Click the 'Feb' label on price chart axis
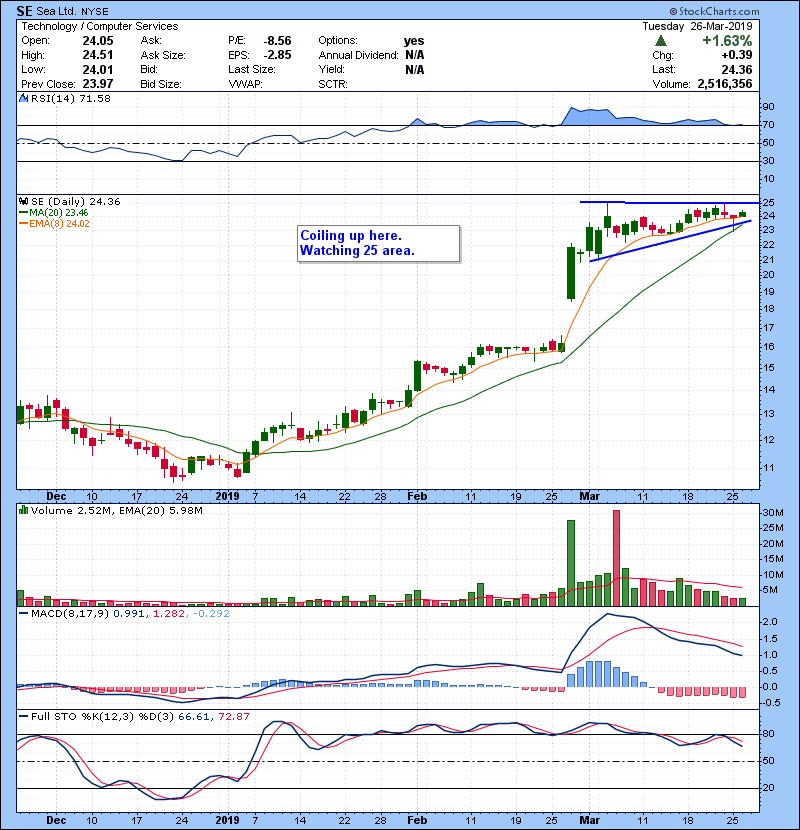 [x=417, y=497]
